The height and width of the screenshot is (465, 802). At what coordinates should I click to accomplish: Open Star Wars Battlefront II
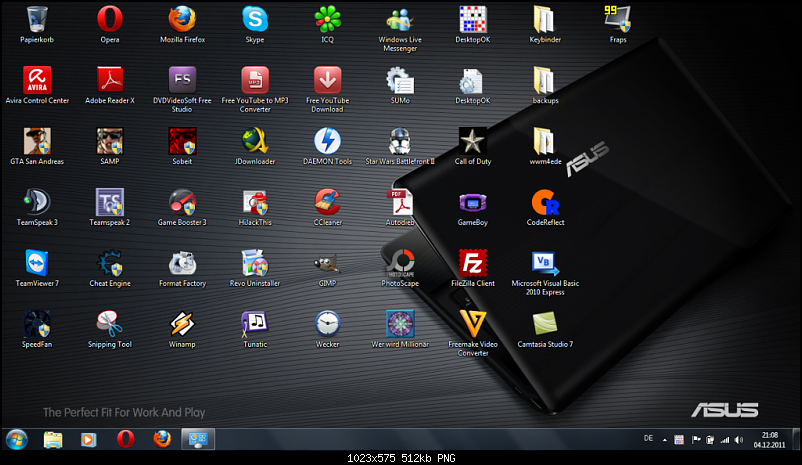coord(400,141)
